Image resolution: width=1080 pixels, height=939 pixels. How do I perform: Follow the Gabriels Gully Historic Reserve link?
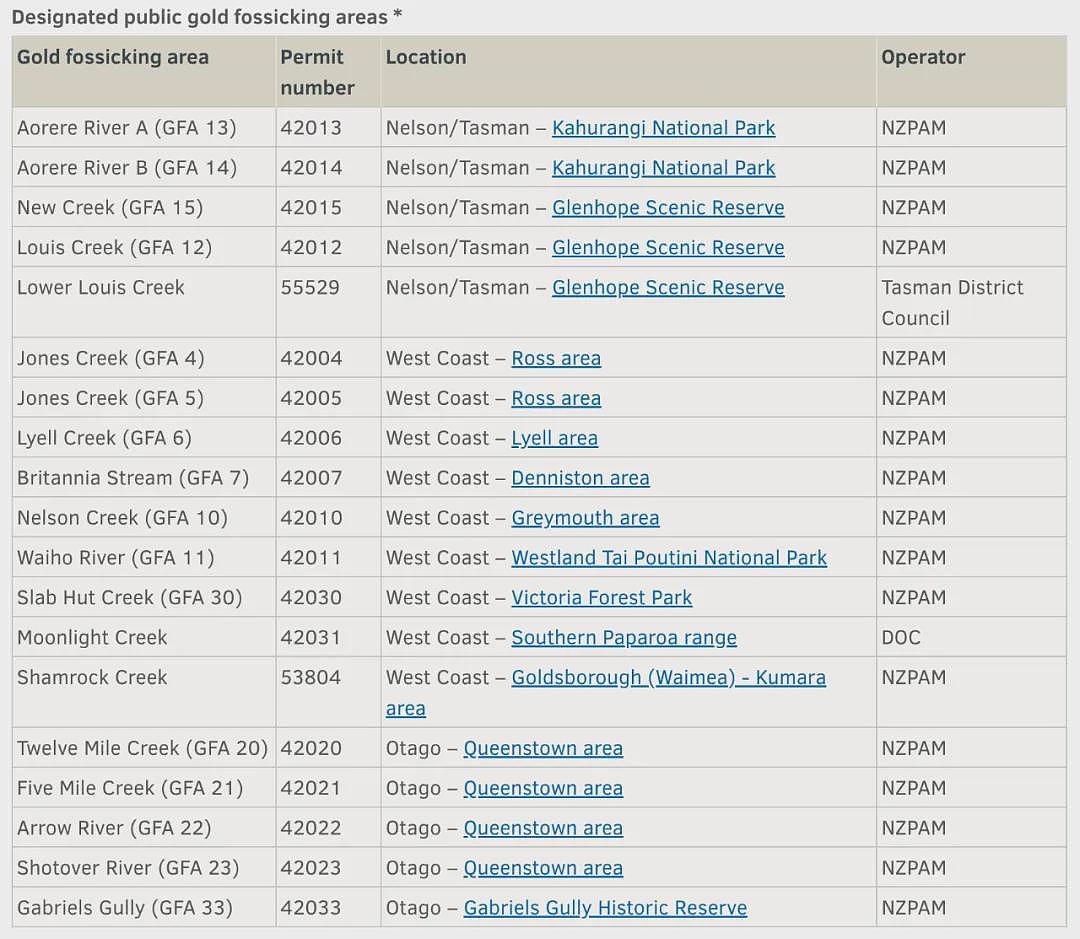click(605, 909)
